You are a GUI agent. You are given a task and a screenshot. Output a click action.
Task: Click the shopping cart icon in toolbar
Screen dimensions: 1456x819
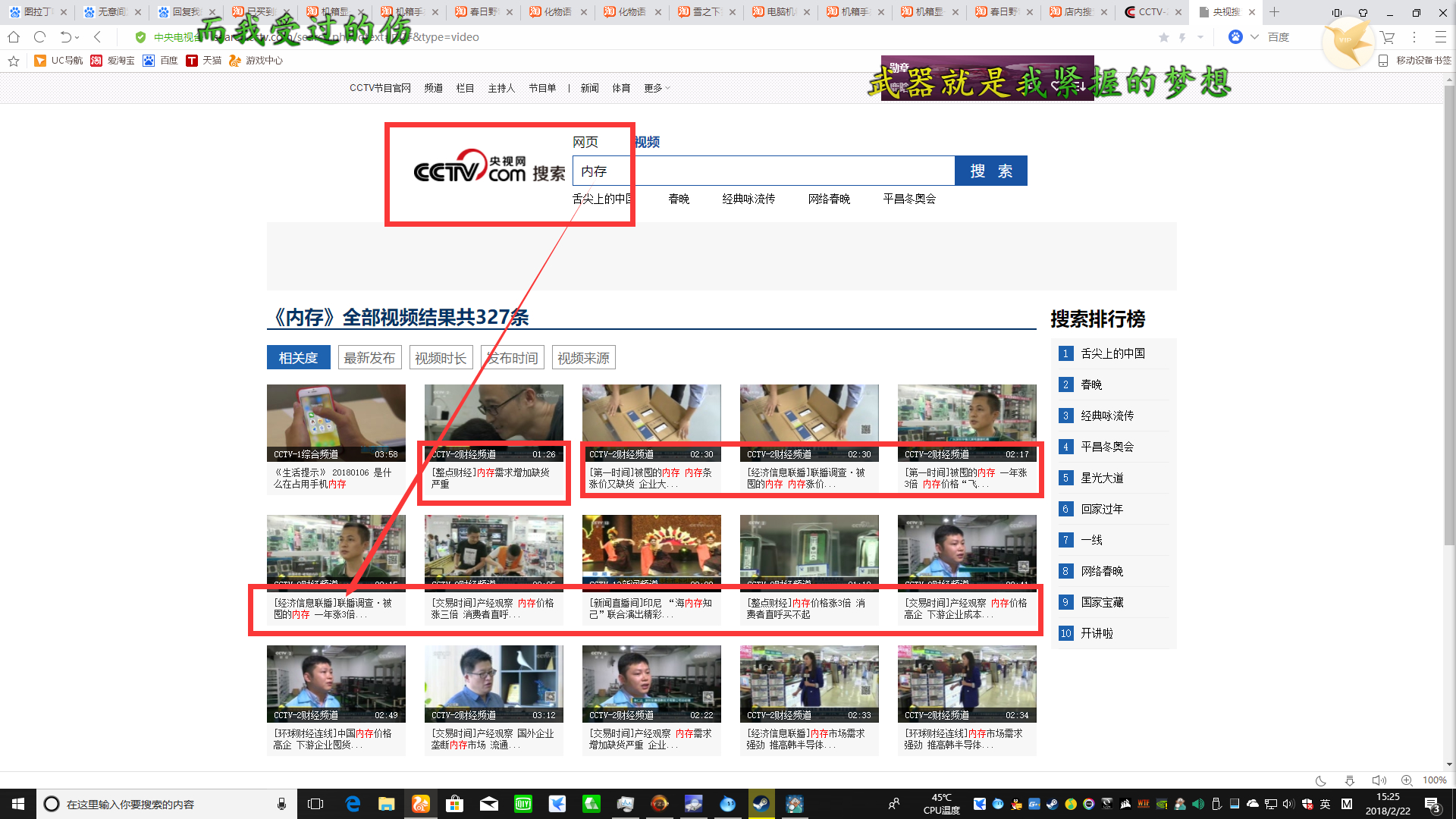click(1387, 37)
